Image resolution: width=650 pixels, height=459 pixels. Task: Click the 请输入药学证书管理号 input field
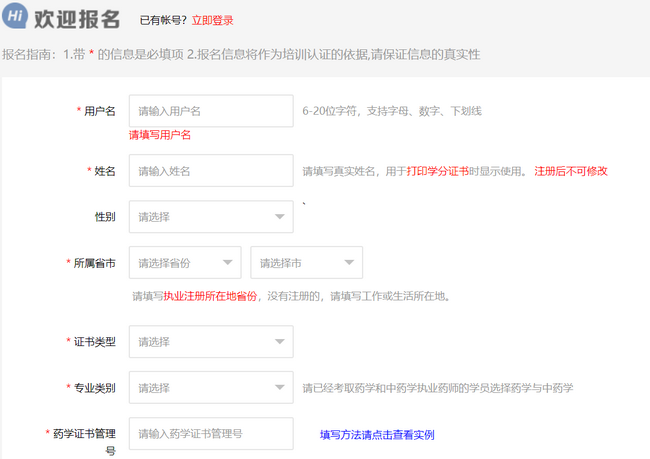click(x=210, y=434)
